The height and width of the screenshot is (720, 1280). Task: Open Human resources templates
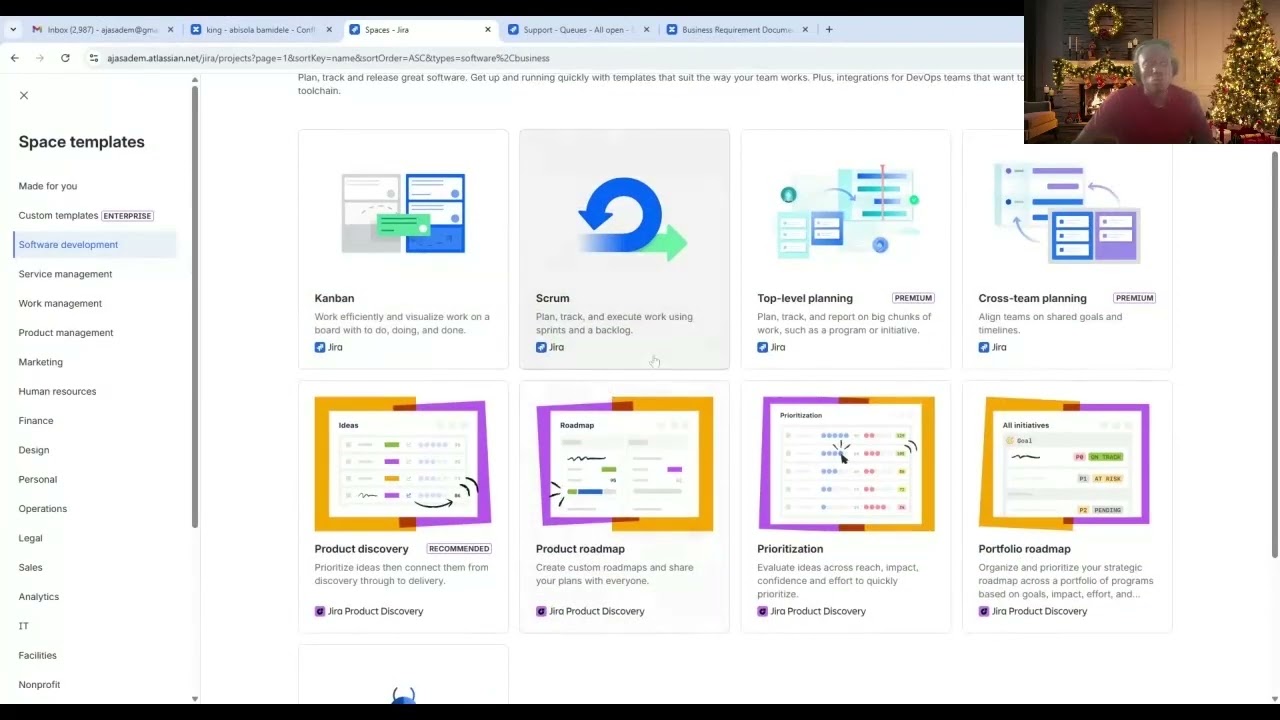[57, 391]
